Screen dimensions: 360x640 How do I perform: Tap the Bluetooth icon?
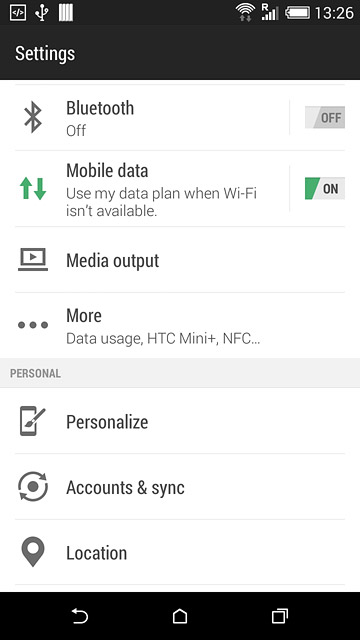(33, 117)
